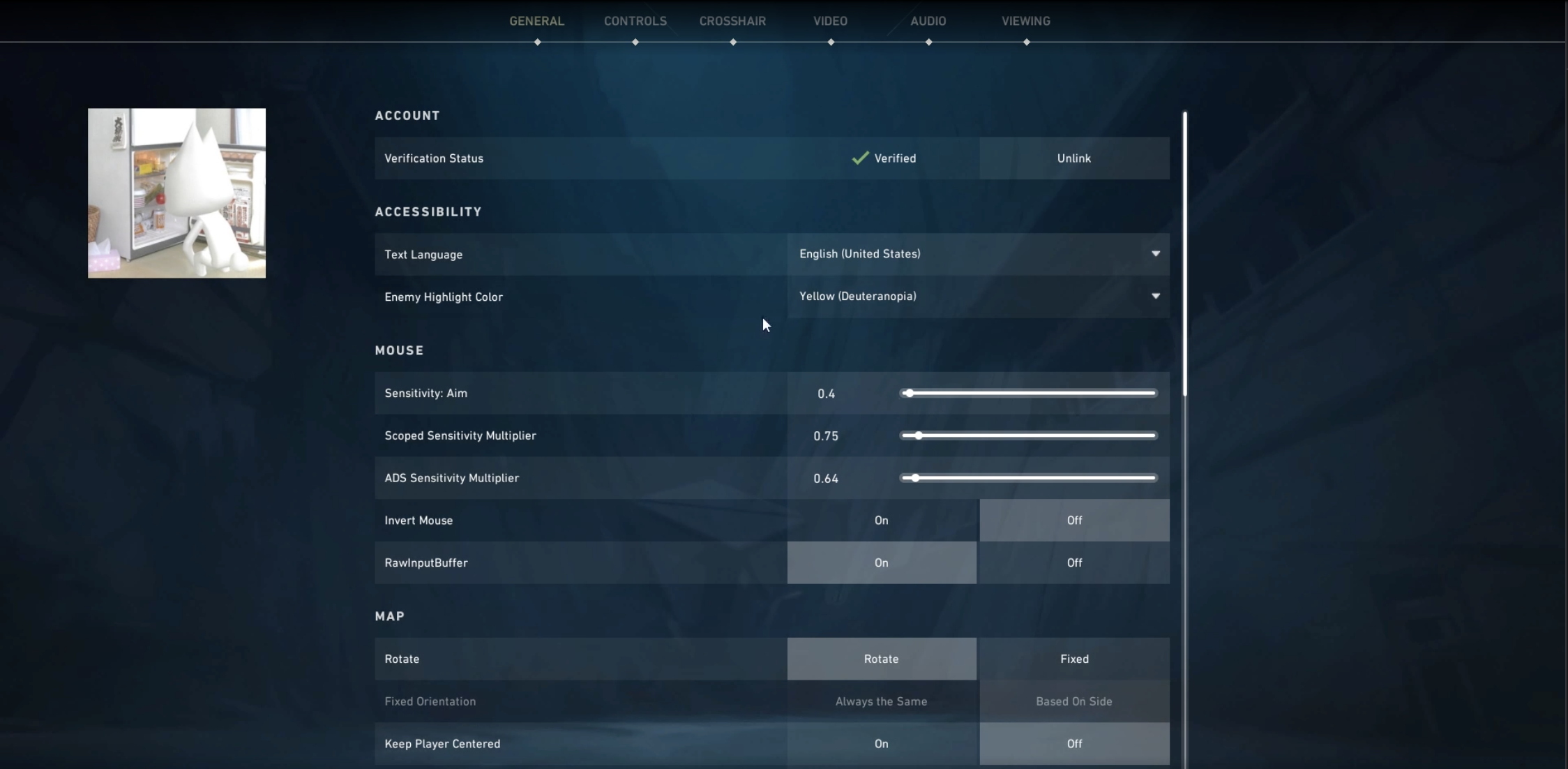Click the Sensitivity: Aim value 0.4 field
The width and height of the screenshot is (1568, 769).
coord(827,394)
